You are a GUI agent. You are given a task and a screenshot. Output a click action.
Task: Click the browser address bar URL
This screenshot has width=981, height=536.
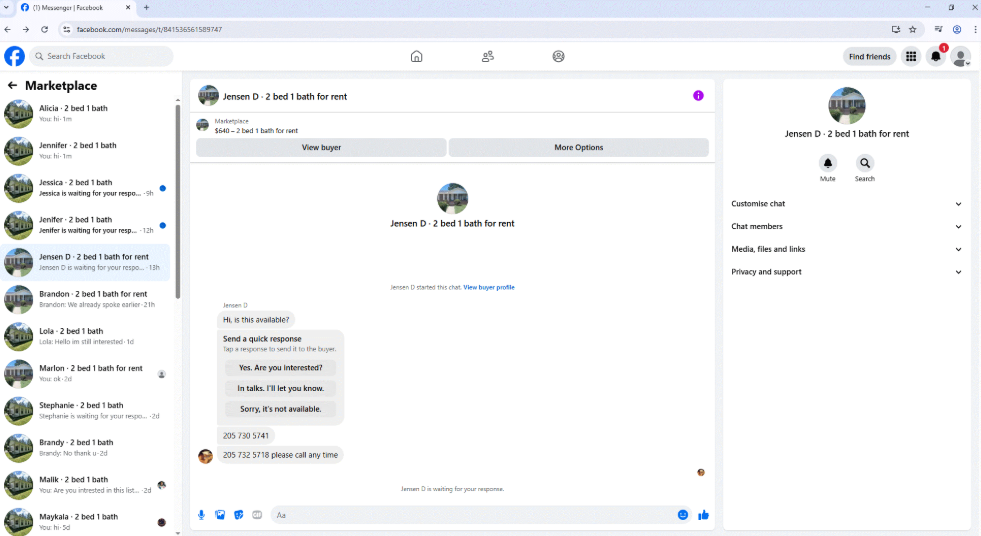[x=150, y=29]
